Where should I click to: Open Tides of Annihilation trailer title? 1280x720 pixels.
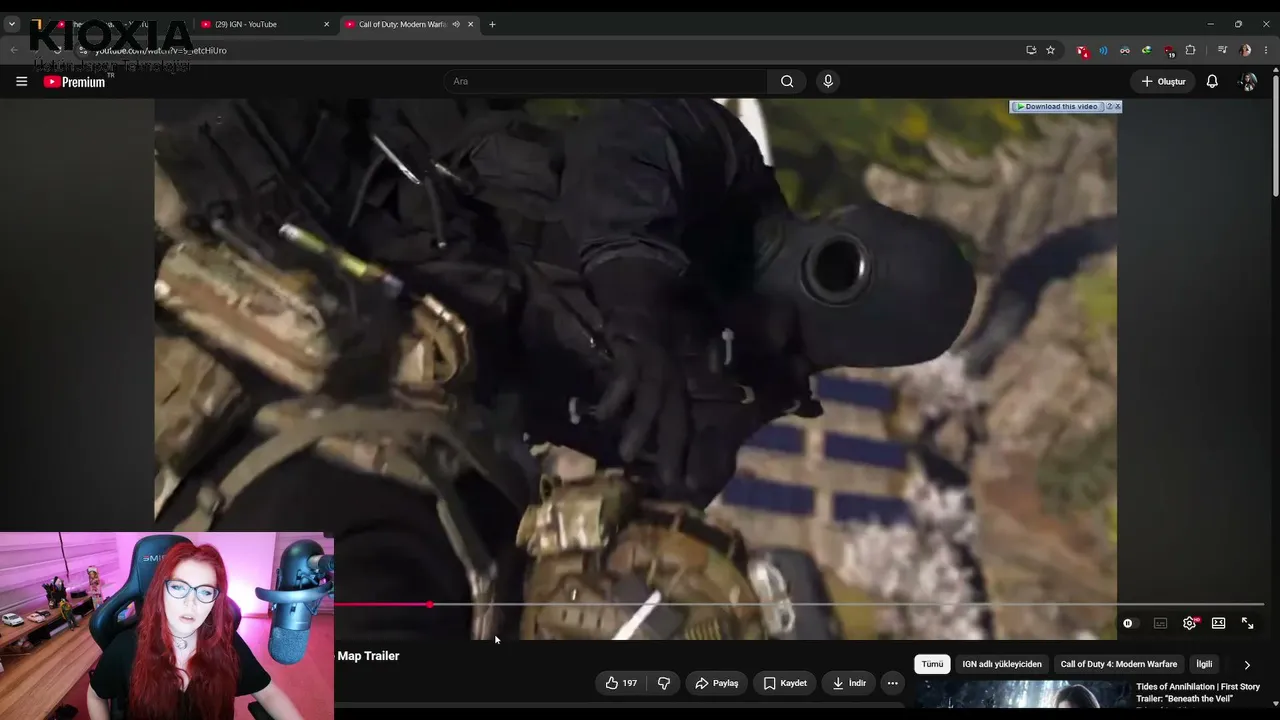(1198, 692)
